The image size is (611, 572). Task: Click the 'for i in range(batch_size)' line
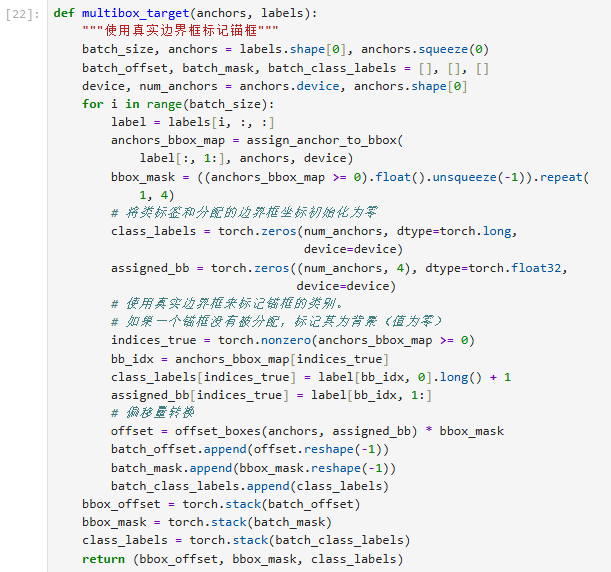pos(178,104)
